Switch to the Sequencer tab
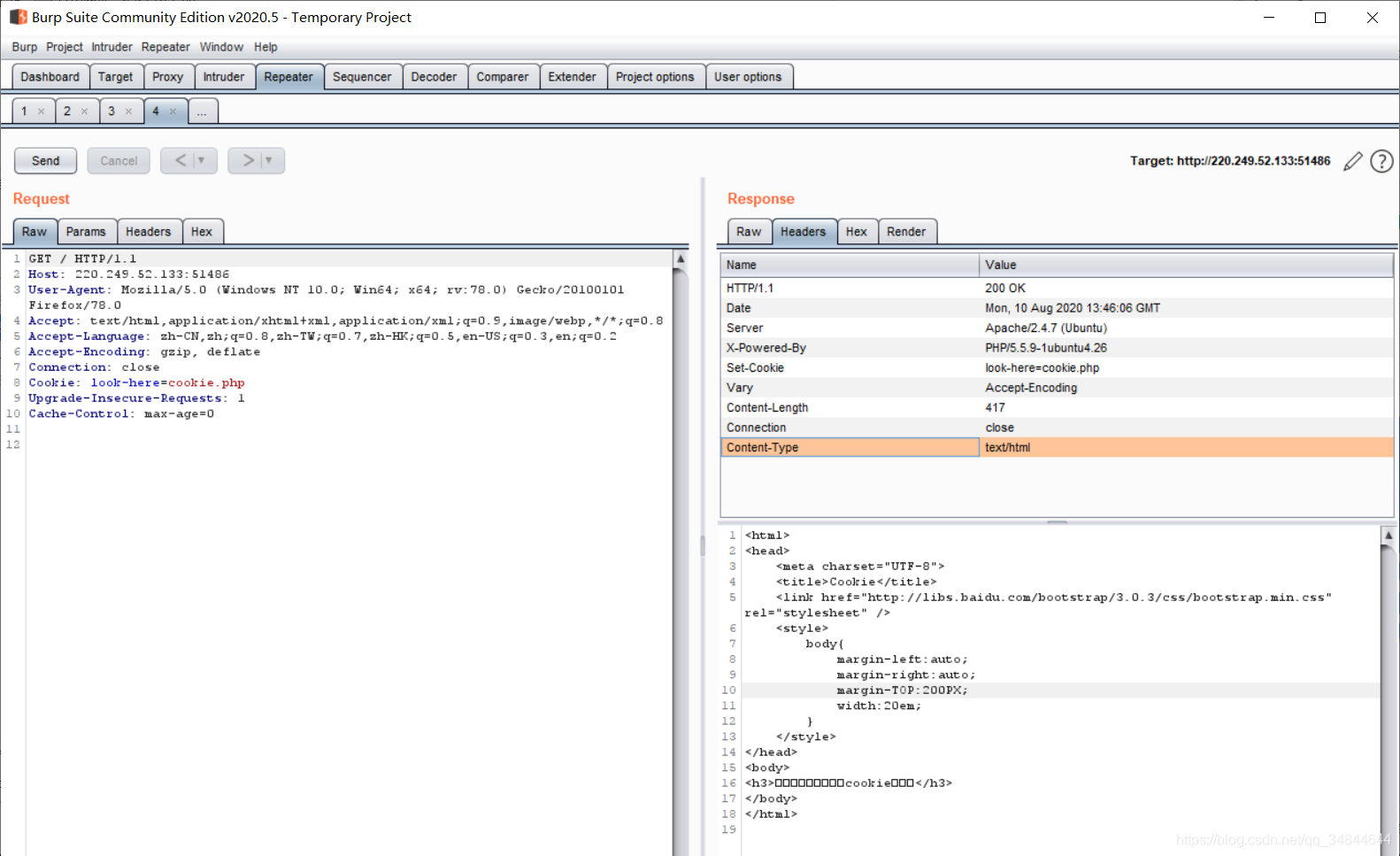The height and width of the screenshot is (856, 1400). click(x=362, y=77)
